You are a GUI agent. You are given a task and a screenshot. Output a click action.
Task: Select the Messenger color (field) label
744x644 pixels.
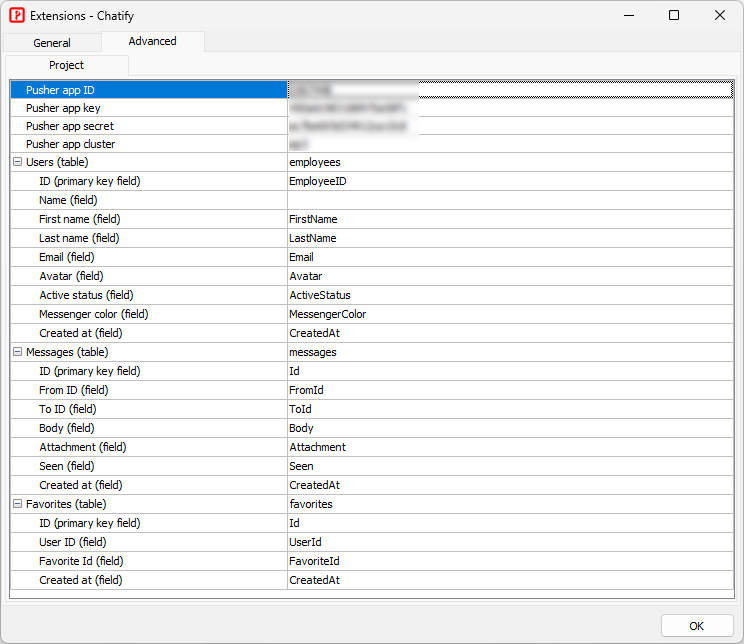[93, 314]
